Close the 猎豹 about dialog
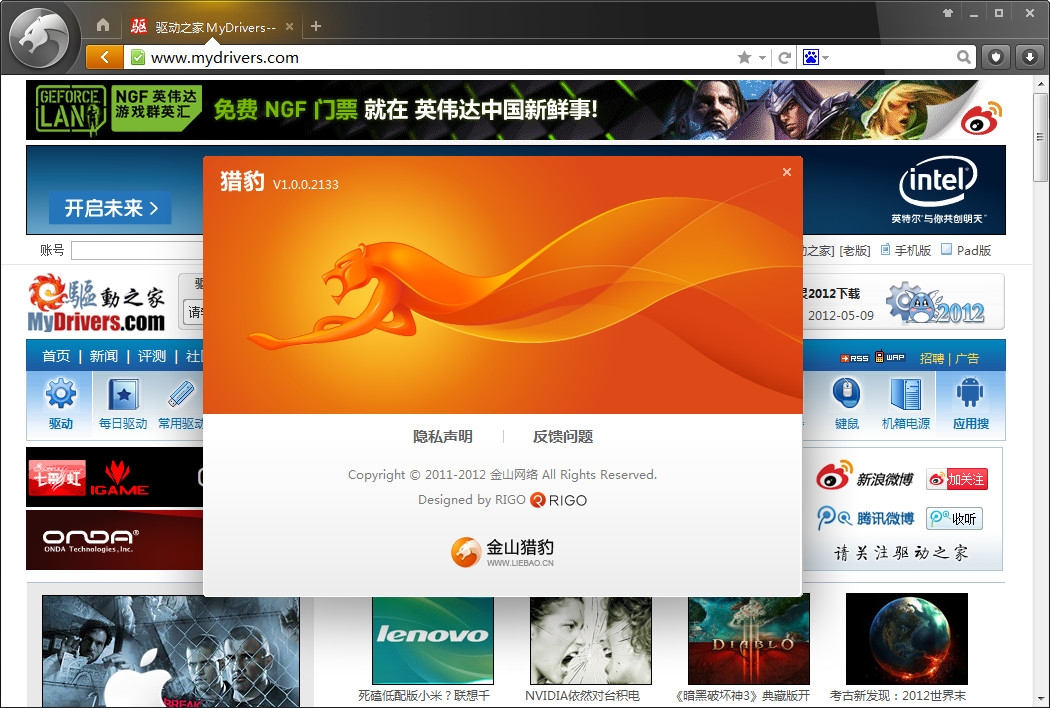The image size is (1050, 708). pos(787,172)
